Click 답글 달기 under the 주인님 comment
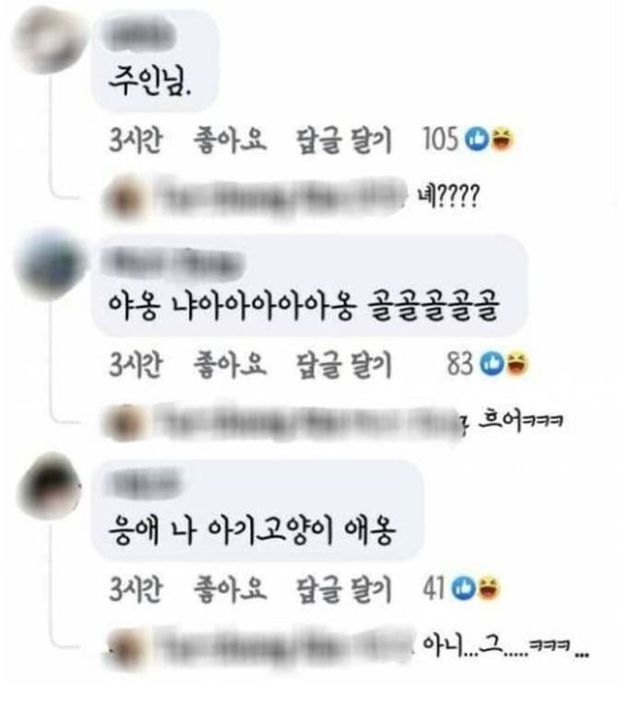 [x=343, y=140]
